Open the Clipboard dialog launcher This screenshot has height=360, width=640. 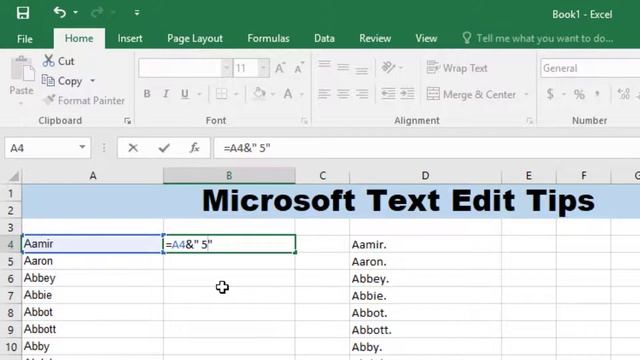tap(127, 121)
